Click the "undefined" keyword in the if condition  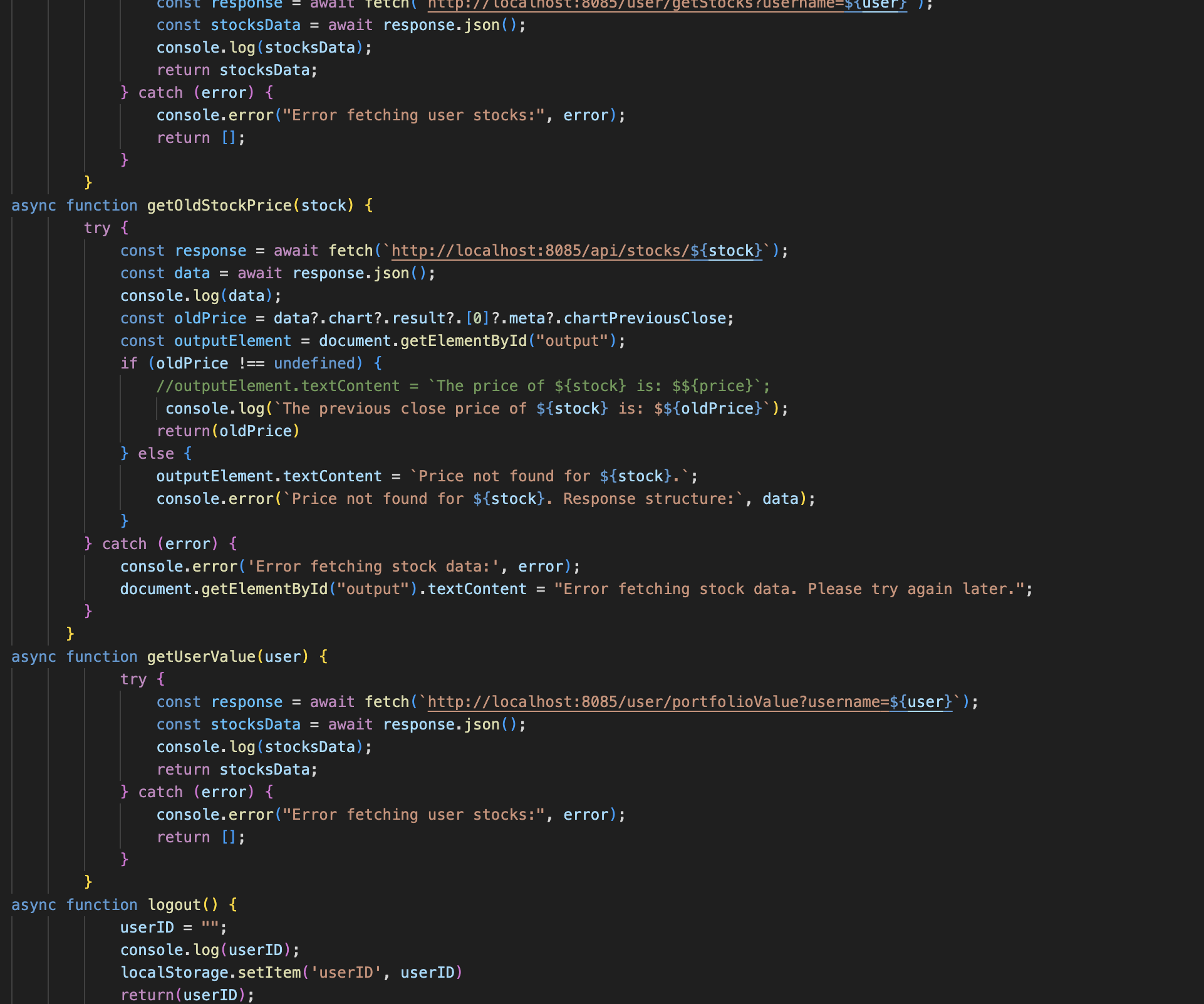[x=314, y=363]
